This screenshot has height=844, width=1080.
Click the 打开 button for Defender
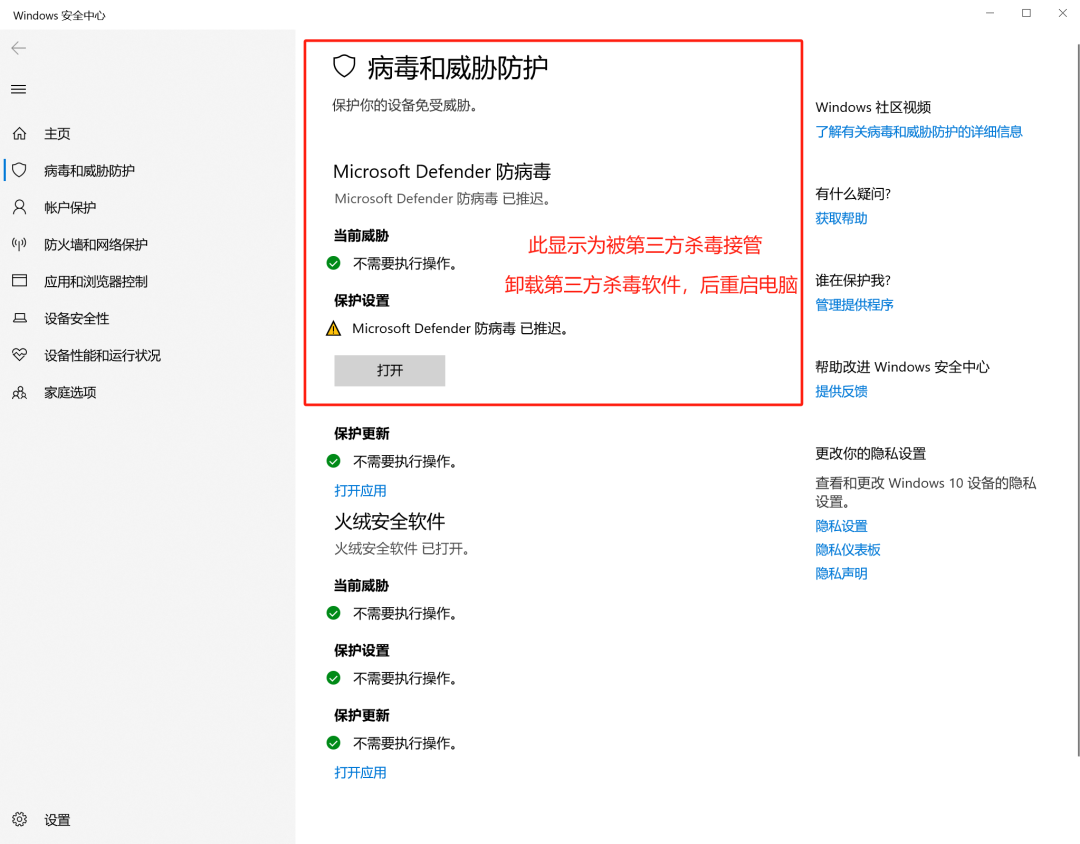(x=390, y=371)
